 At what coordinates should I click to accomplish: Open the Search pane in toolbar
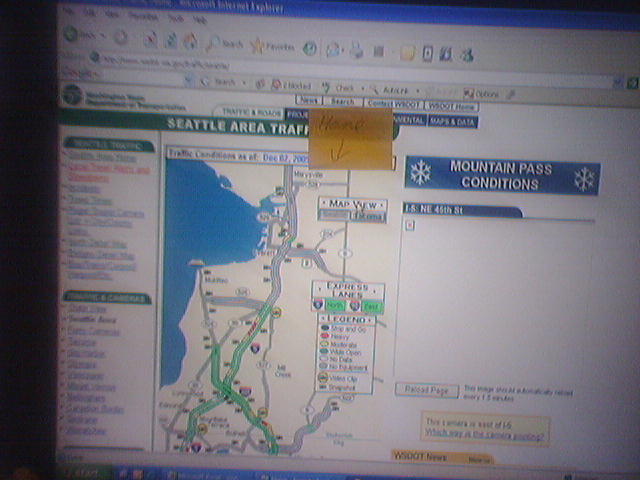[226, 44]
